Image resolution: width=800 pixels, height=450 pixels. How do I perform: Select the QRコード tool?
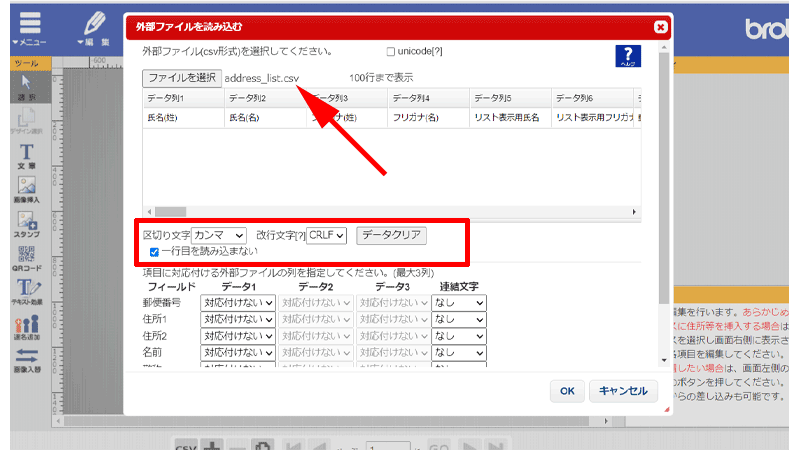click(27, 258)
